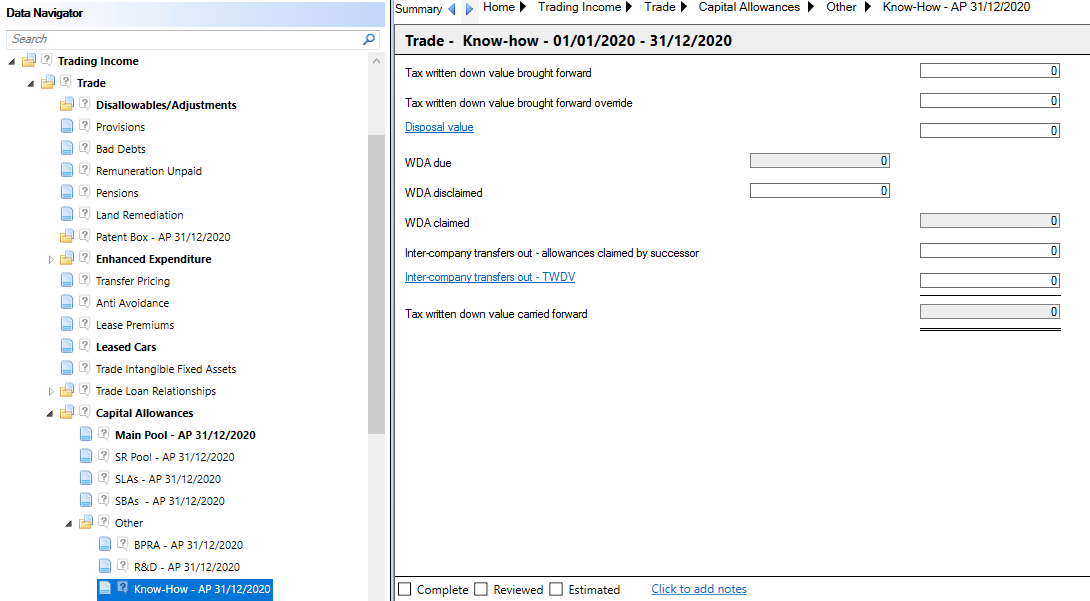The height and width of the screenshot is (601, 1090).
Task: Open Inter-company transfers out - TWDV link
Action: point(490,277)
